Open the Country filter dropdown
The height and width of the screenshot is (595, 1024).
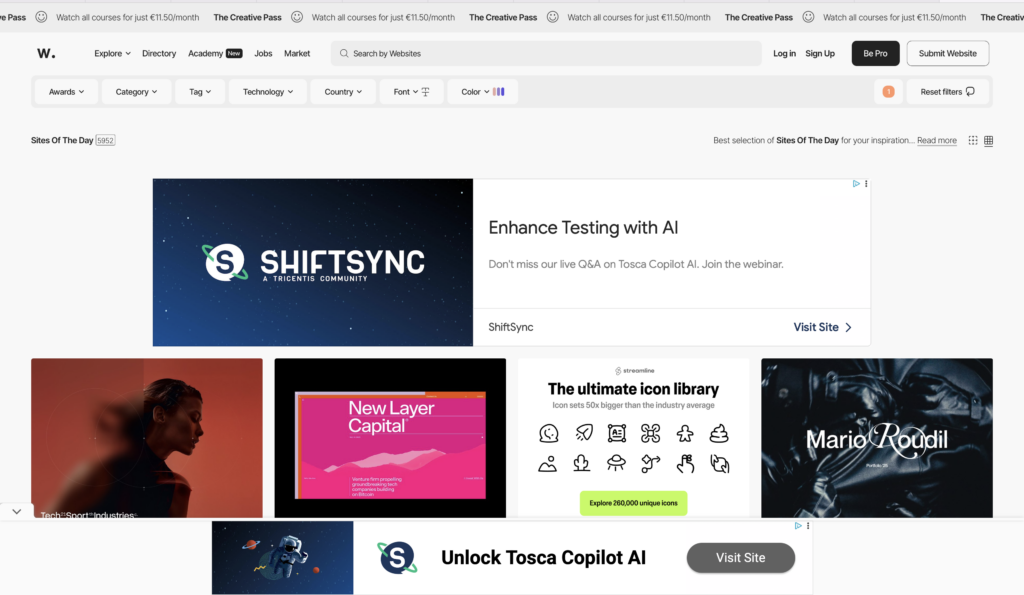344,92
